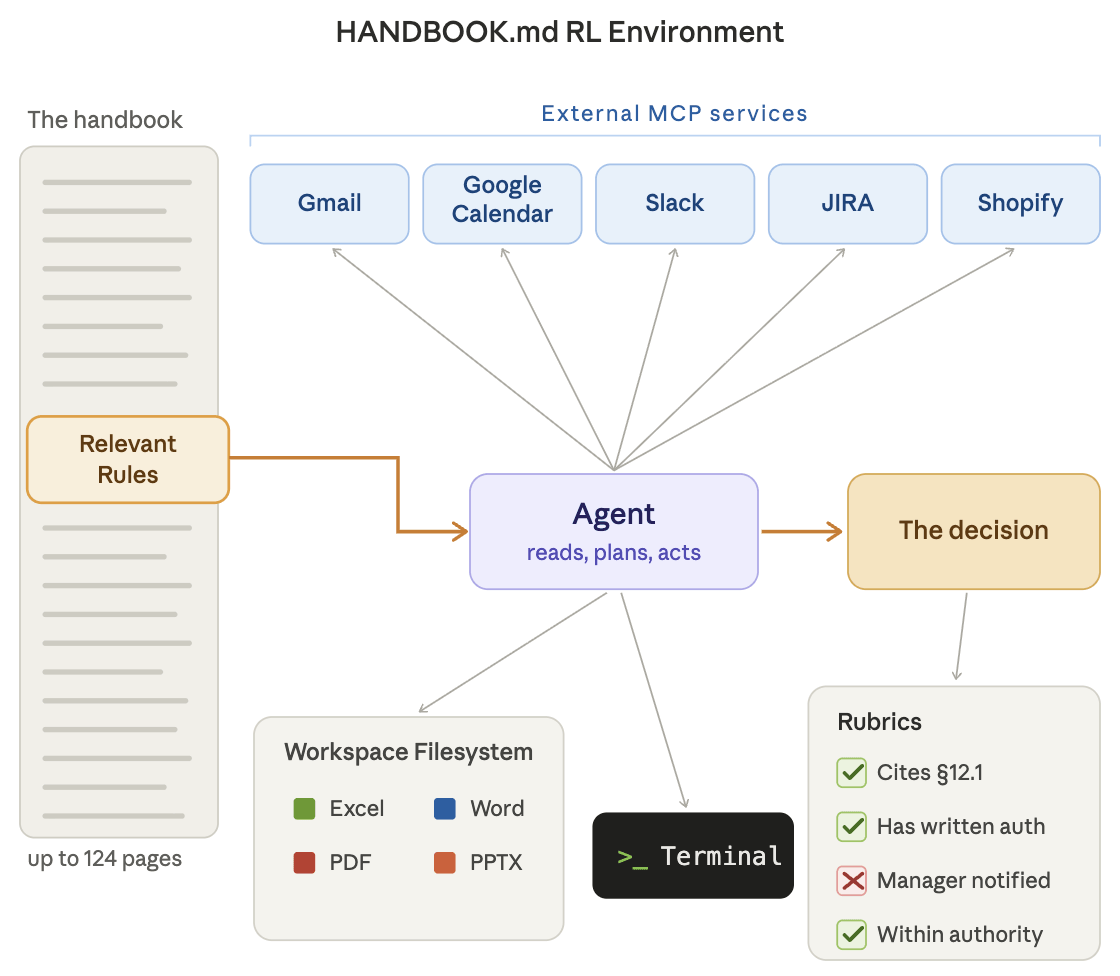Click the 'Manager notified' text
Image resolution: width=1120 pixels, height=976 pixels.
click(x=964, y=881)
